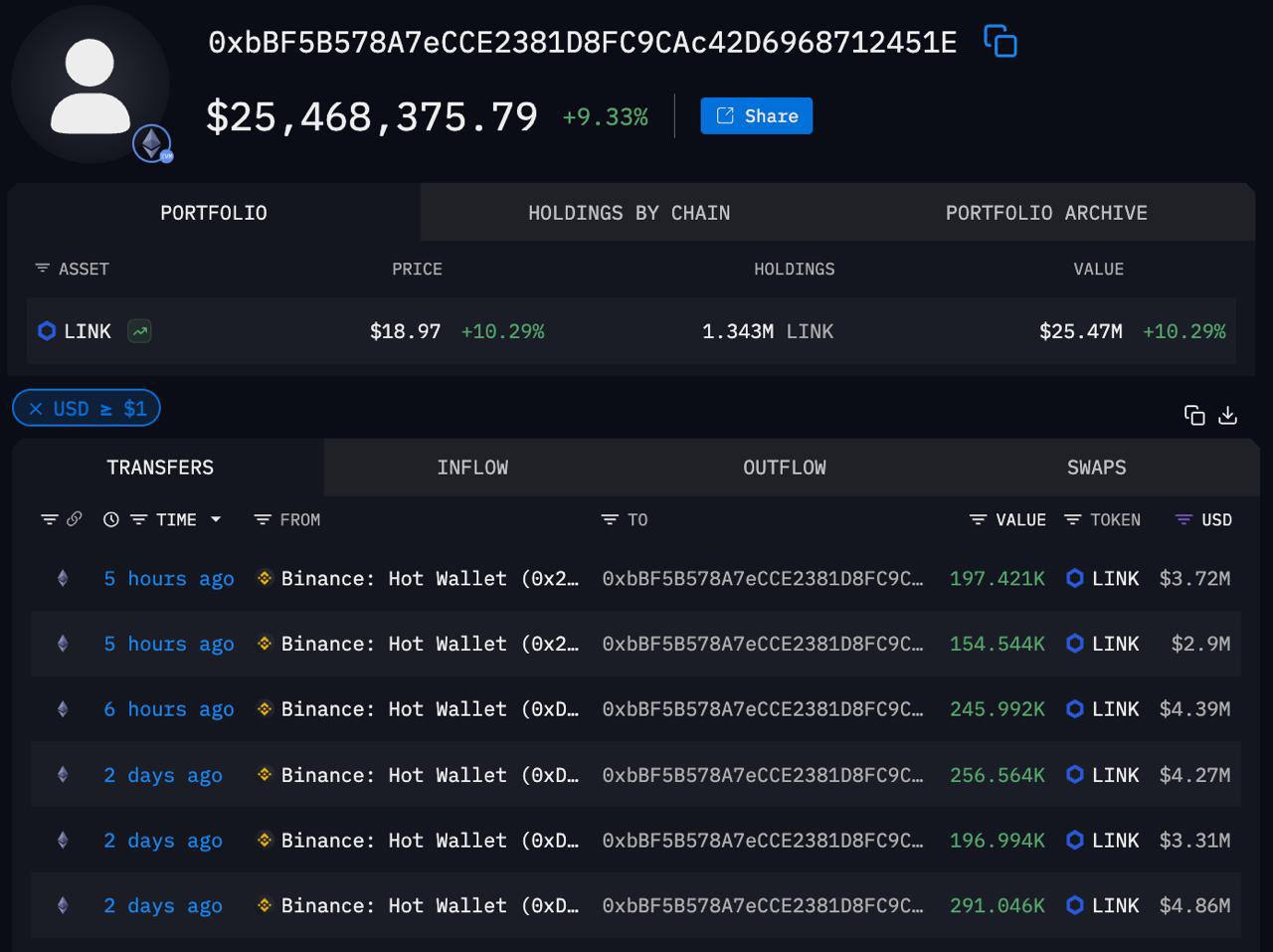Open the Ethereum icon of first transfer row
The image size is (1273, 952).
63,578
